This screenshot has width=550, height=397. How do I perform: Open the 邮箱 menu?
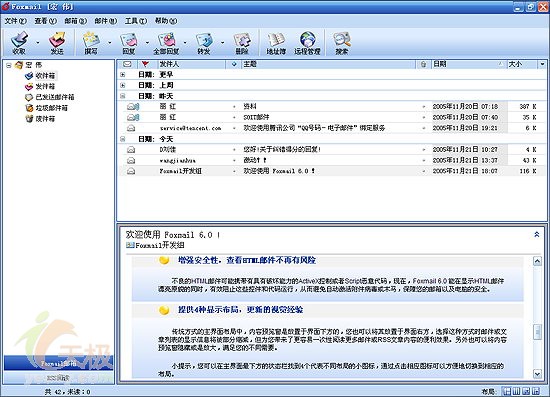75,21
